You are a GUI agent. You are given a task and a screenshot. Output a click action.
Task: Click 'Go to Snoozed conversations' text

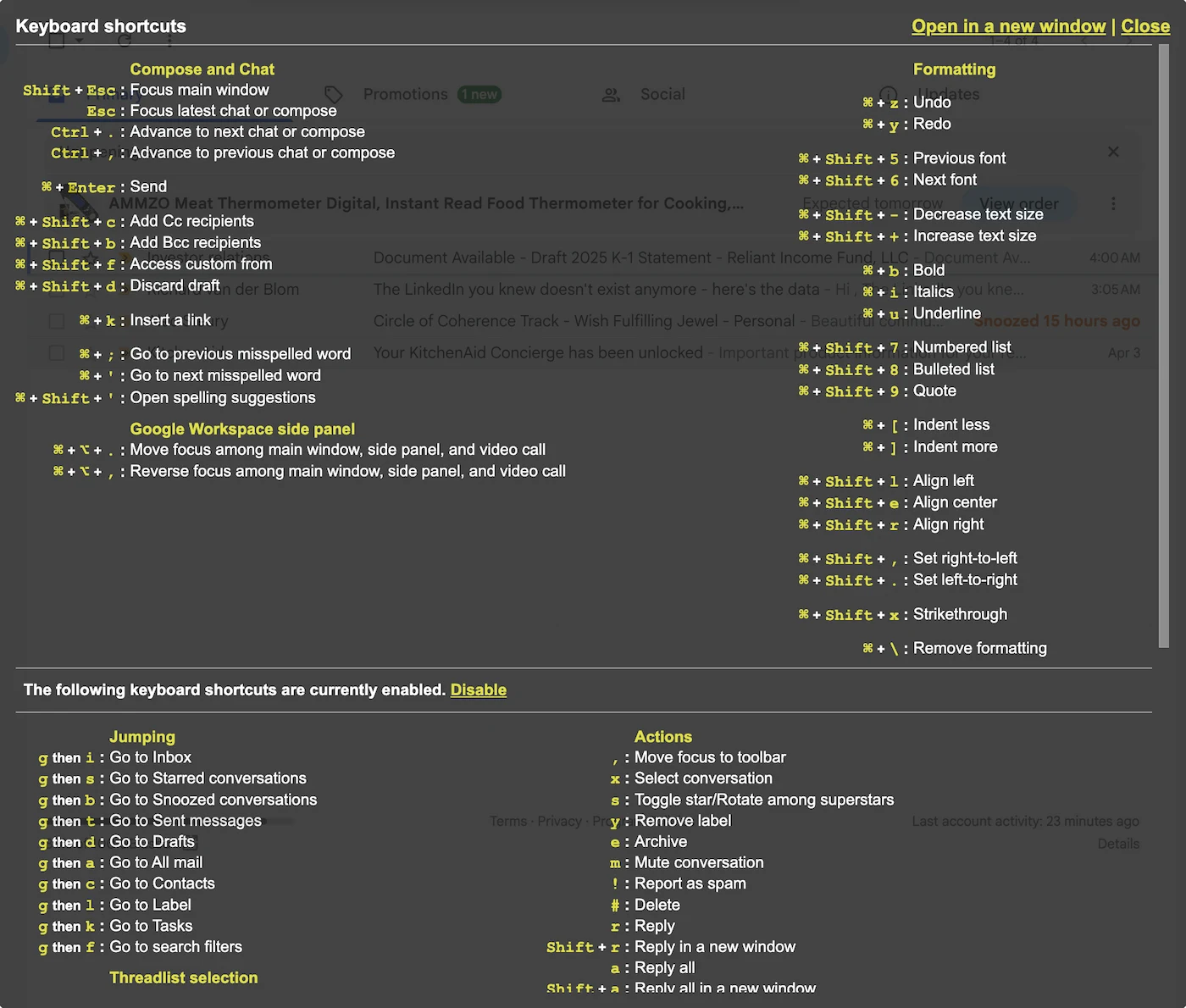click(213, 800)
